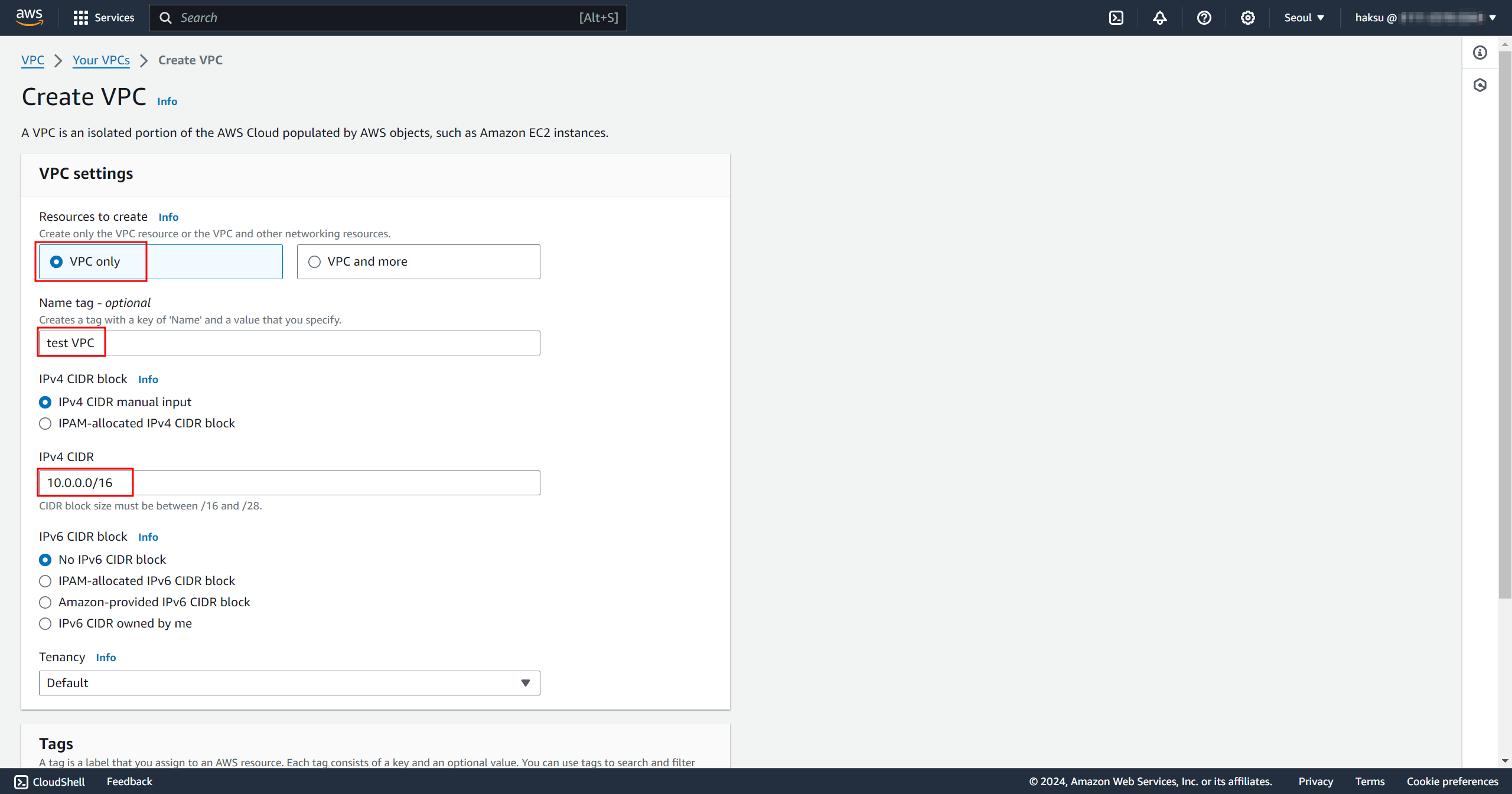Screen dimensions: 1512x794
Task: Select IPv6 CIDR owned by me
Action: click(x=45, y=624)
